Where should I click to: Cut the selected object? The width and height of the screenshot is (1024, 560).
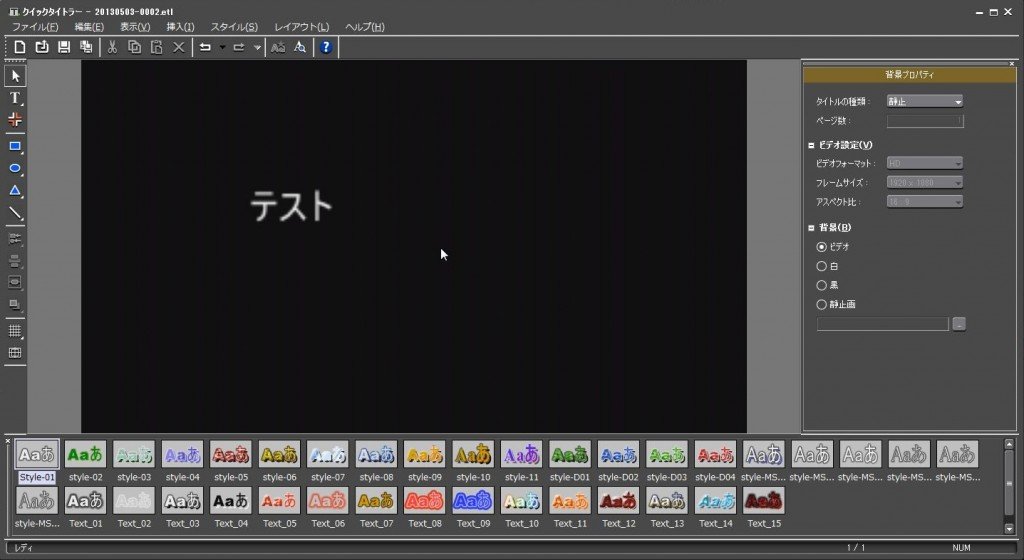point(112,47)
